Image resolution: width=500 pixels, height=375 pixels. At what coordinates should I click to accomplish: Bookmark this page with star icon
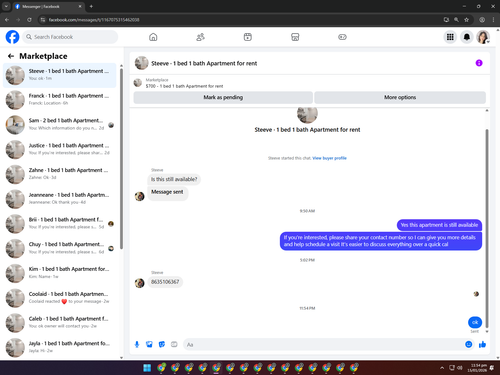tap(466, 20)
